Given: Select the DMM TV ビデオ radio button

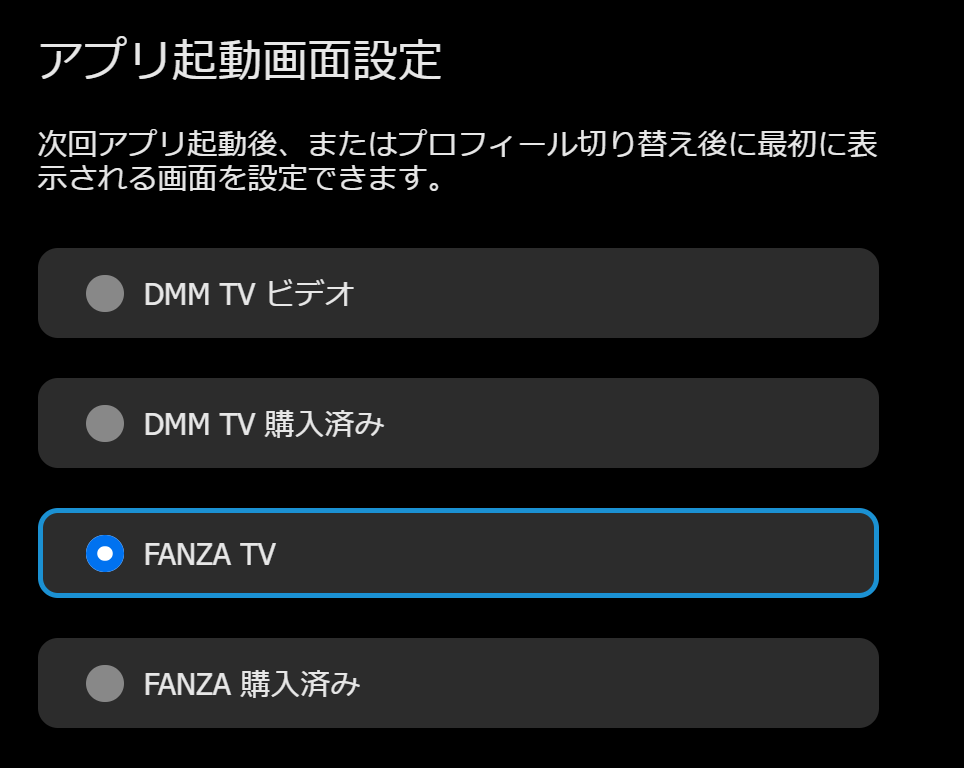Looking at the screenshot, I should [x=105, y=293].
